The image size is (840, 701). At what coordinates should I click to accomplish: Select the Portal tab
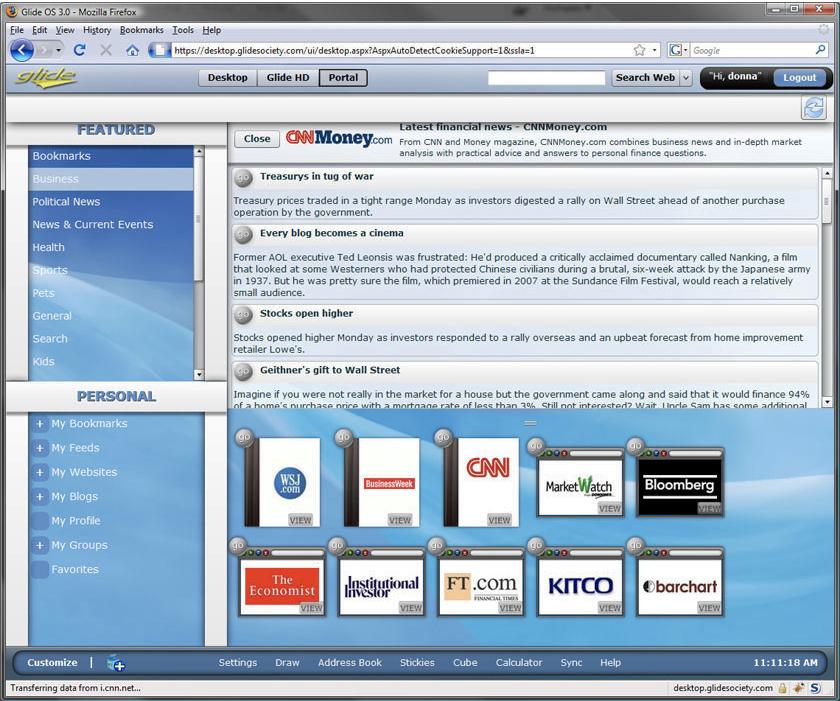pos(343,78)
